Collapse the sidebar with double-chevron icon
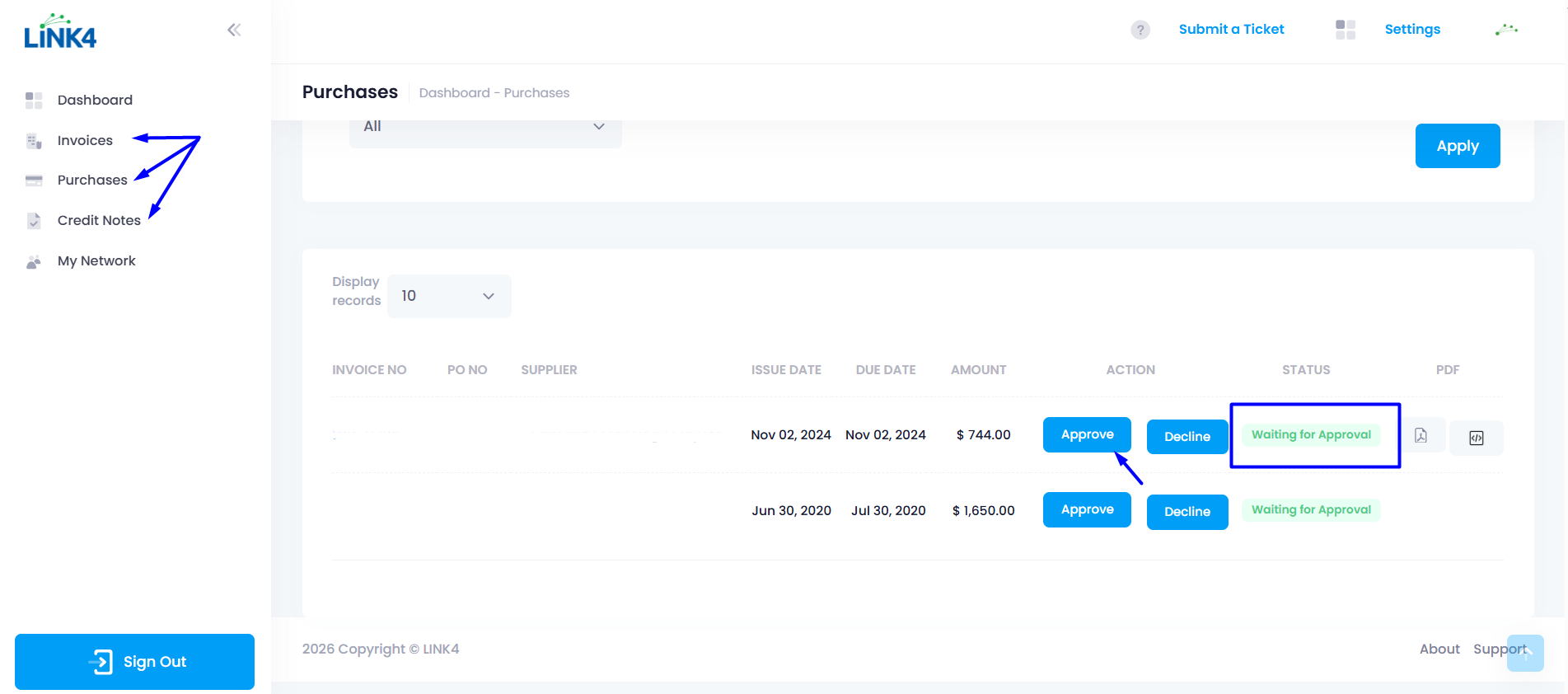Image resolution: width=1568 pixels, height=694 pixels. click(x=234, y=30)
